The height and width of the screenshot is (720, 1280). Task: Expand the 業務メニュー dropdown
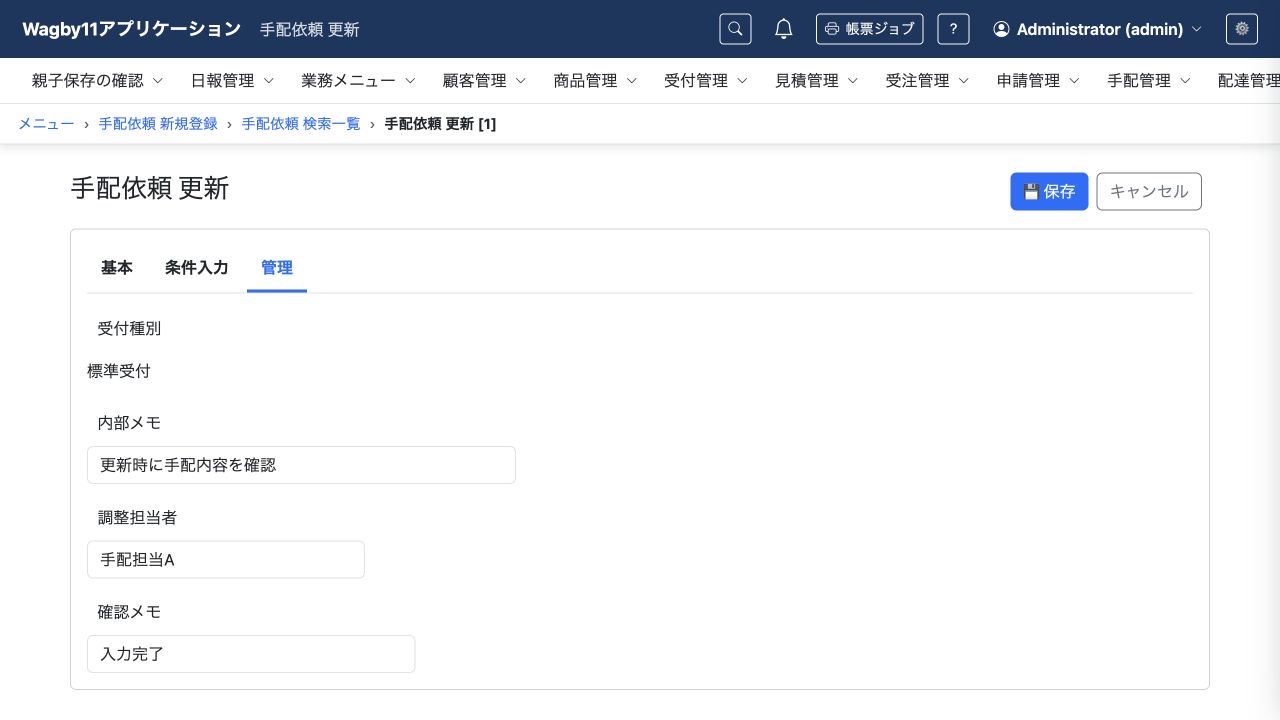[359, 81]
